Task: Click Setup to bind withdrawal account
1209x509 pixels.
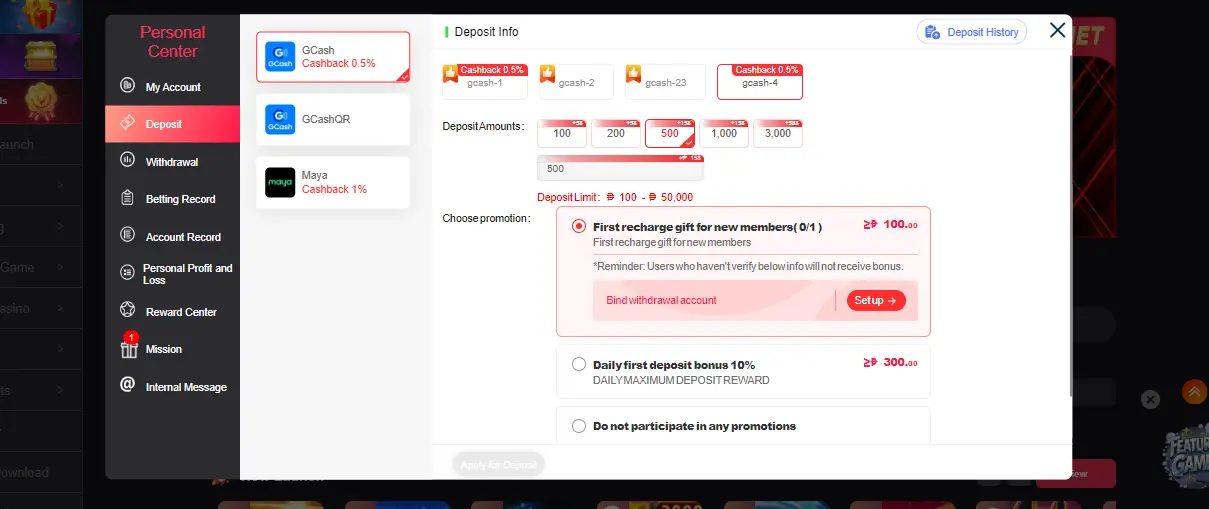Action: (x=876, y=300)
